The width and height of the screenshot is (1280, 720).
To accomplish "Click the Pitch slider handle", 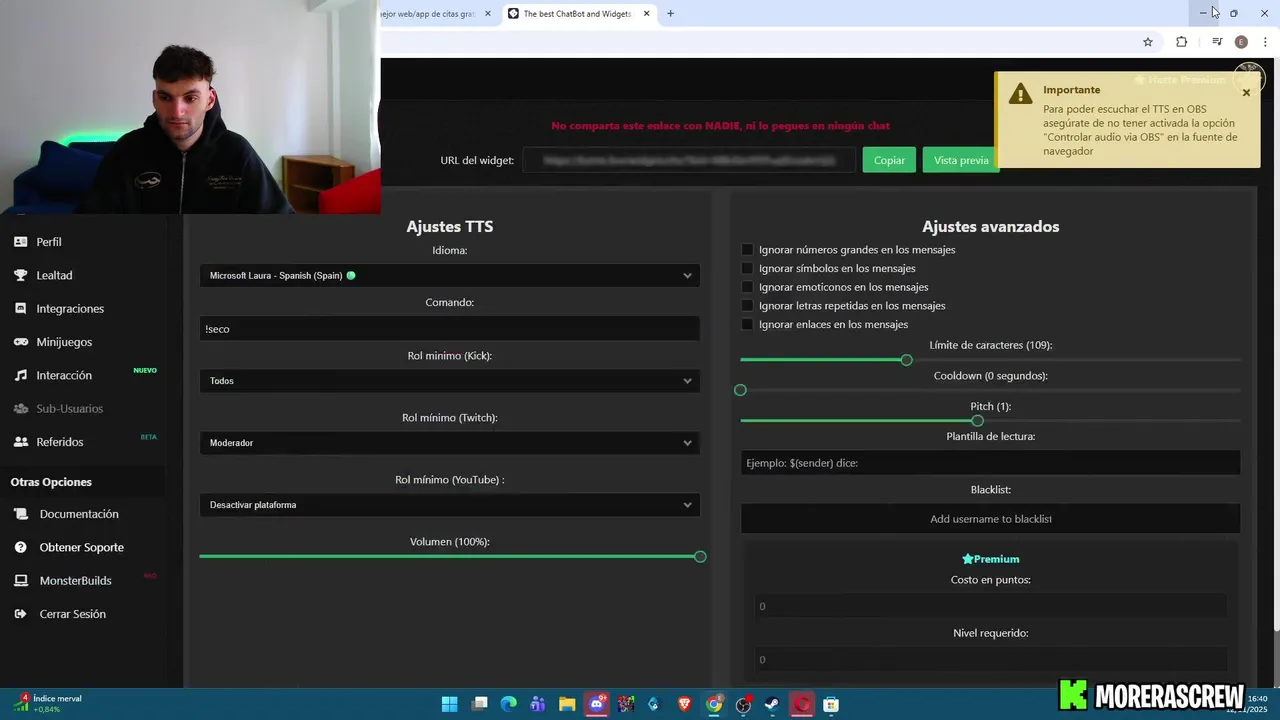I will (977, 421).
